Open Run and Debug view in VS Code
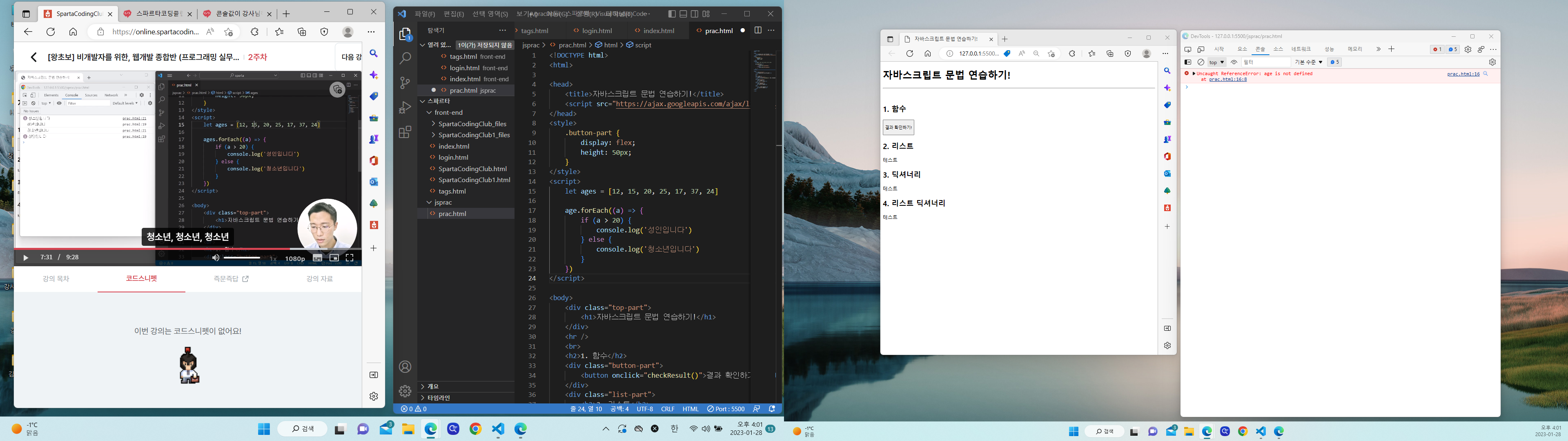Viewport: 1568px width, 441px height. click(405, 108)
